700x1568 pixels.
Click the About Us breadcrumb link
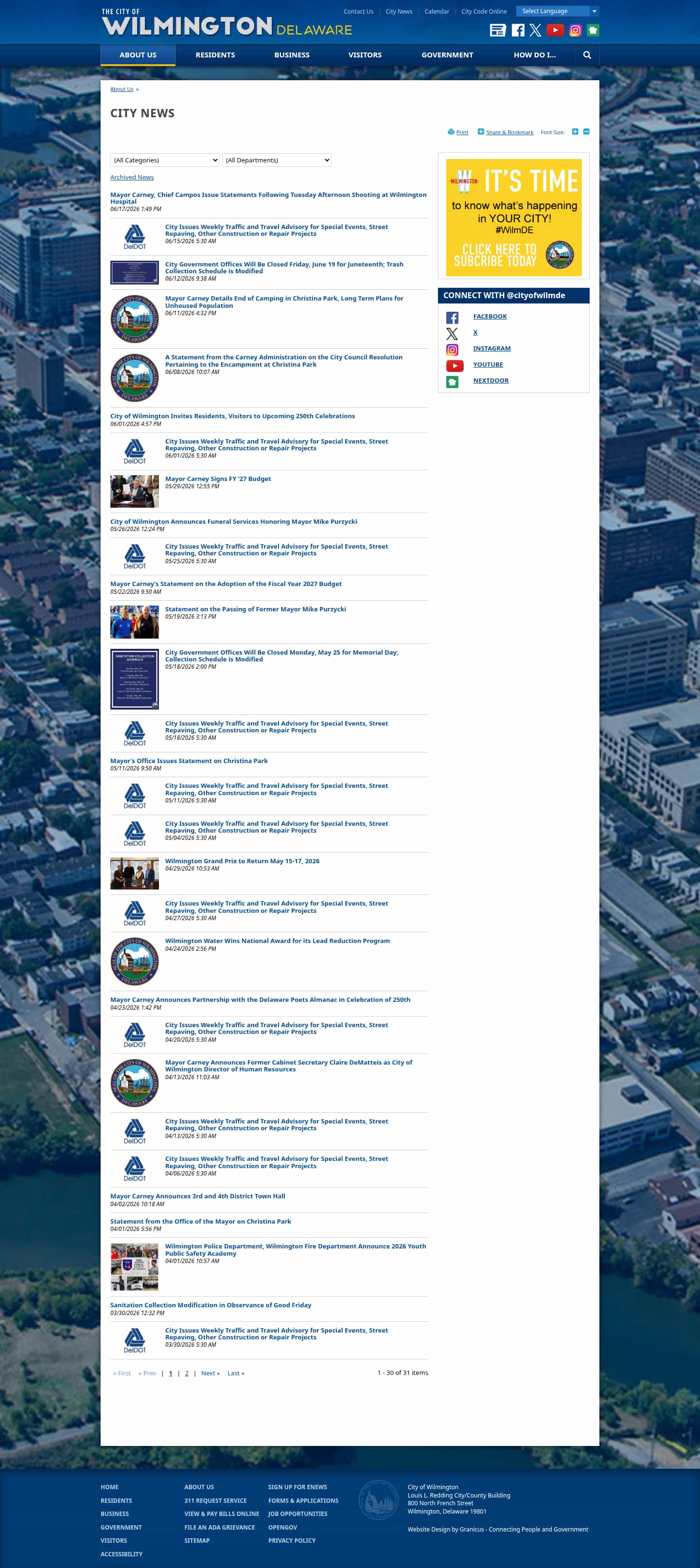[122, 89]
